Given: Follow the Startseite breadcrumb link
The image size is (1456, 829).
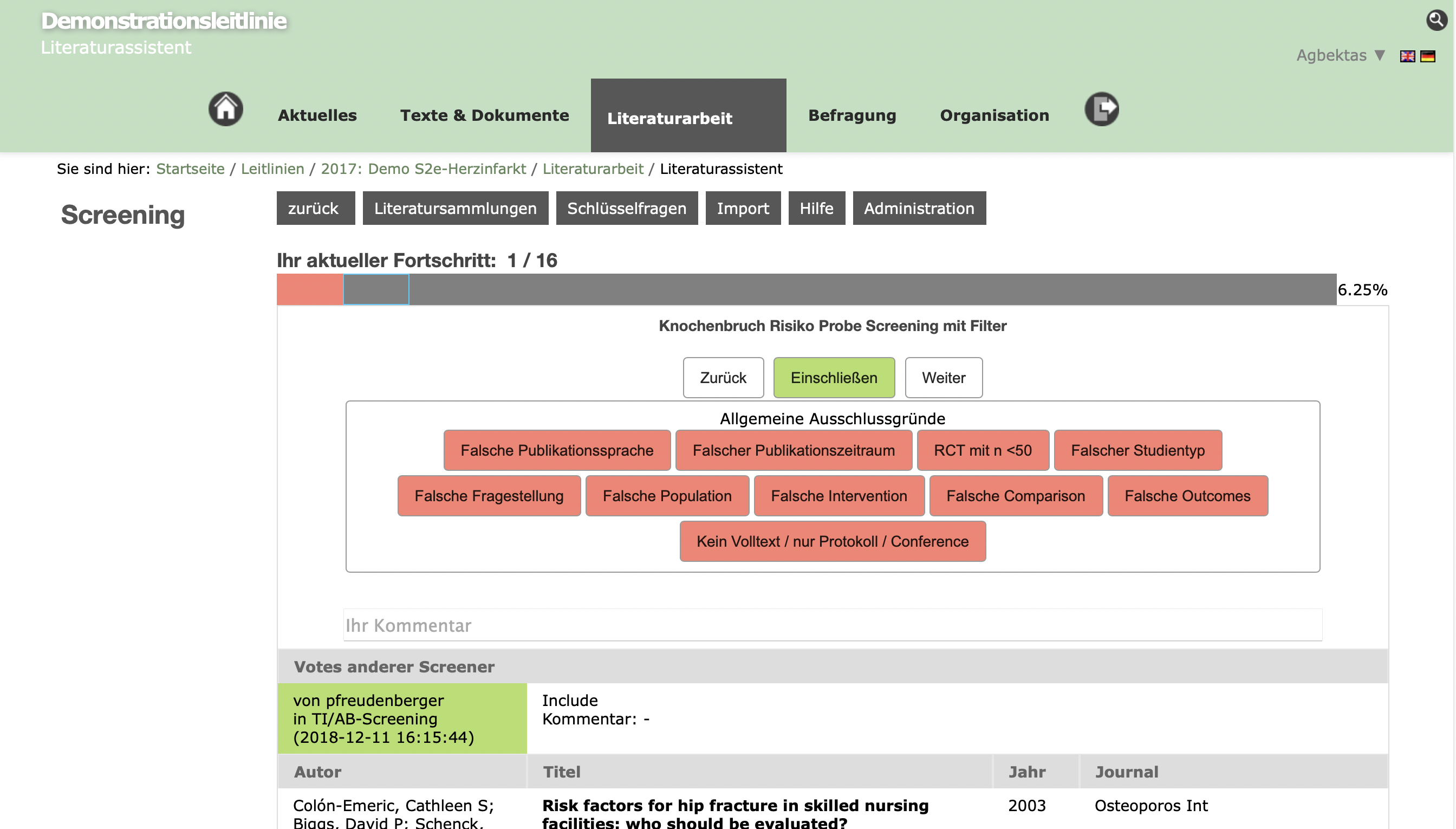Looking at the screenshot, I should coord(190,169).
